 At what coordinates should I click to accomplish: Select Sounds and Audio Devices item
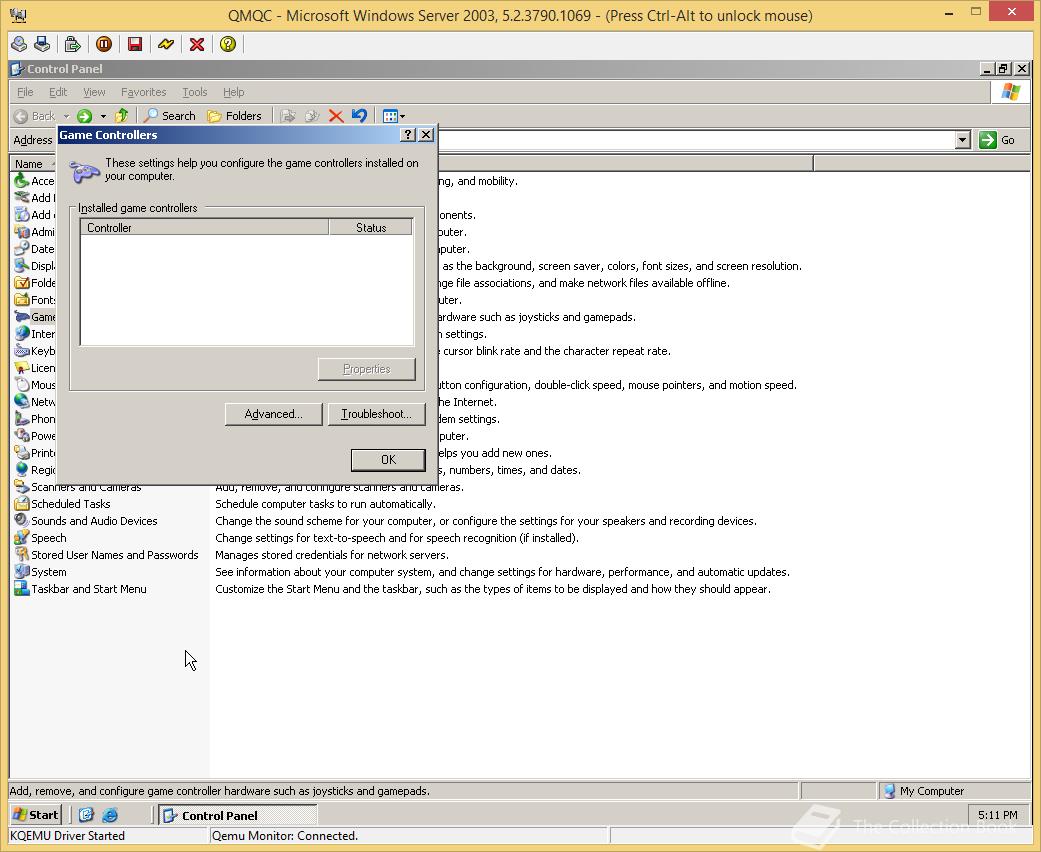86,521
